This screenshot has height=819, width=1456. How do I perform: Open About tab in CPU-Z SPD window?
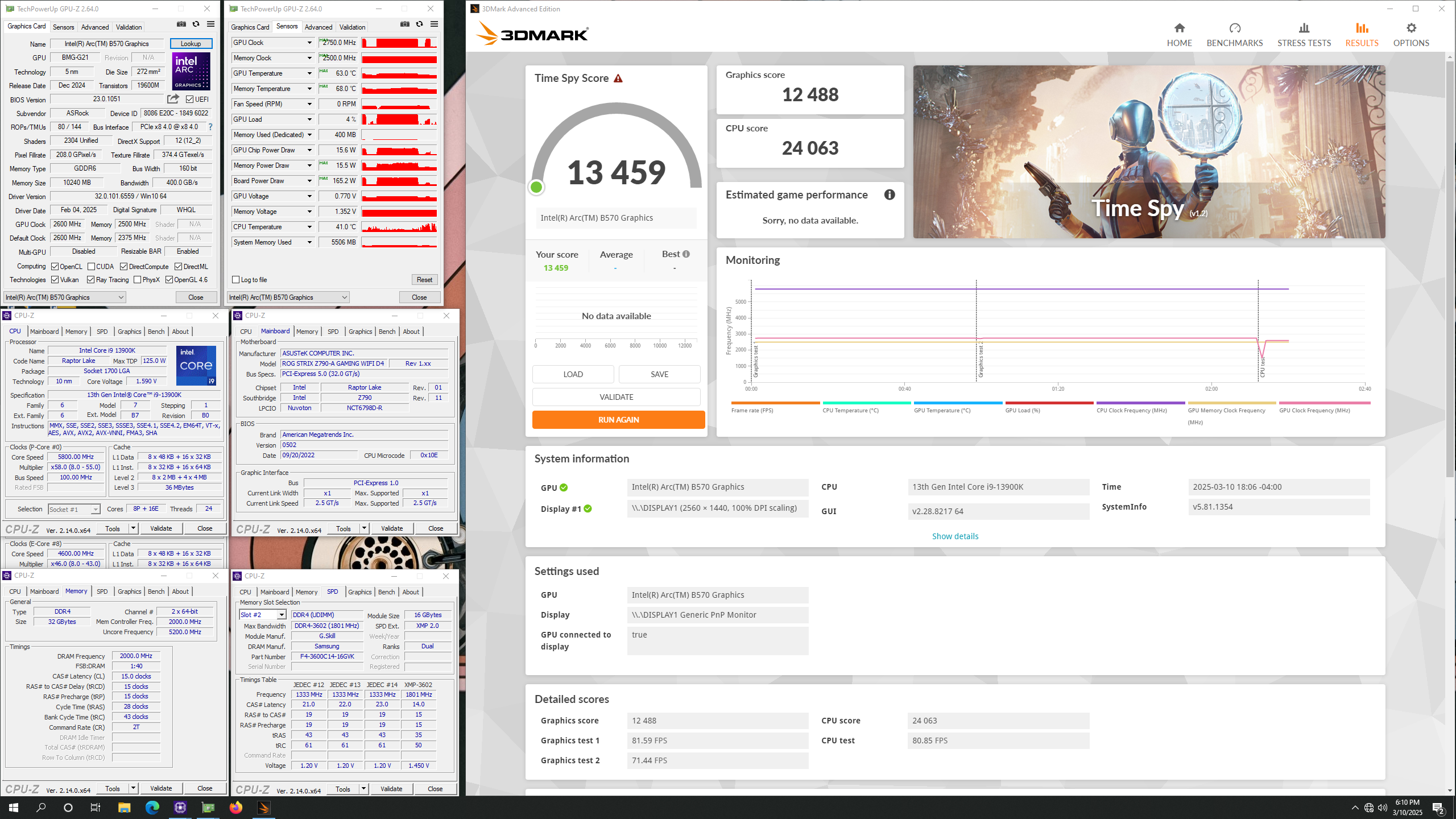point(411,592)
